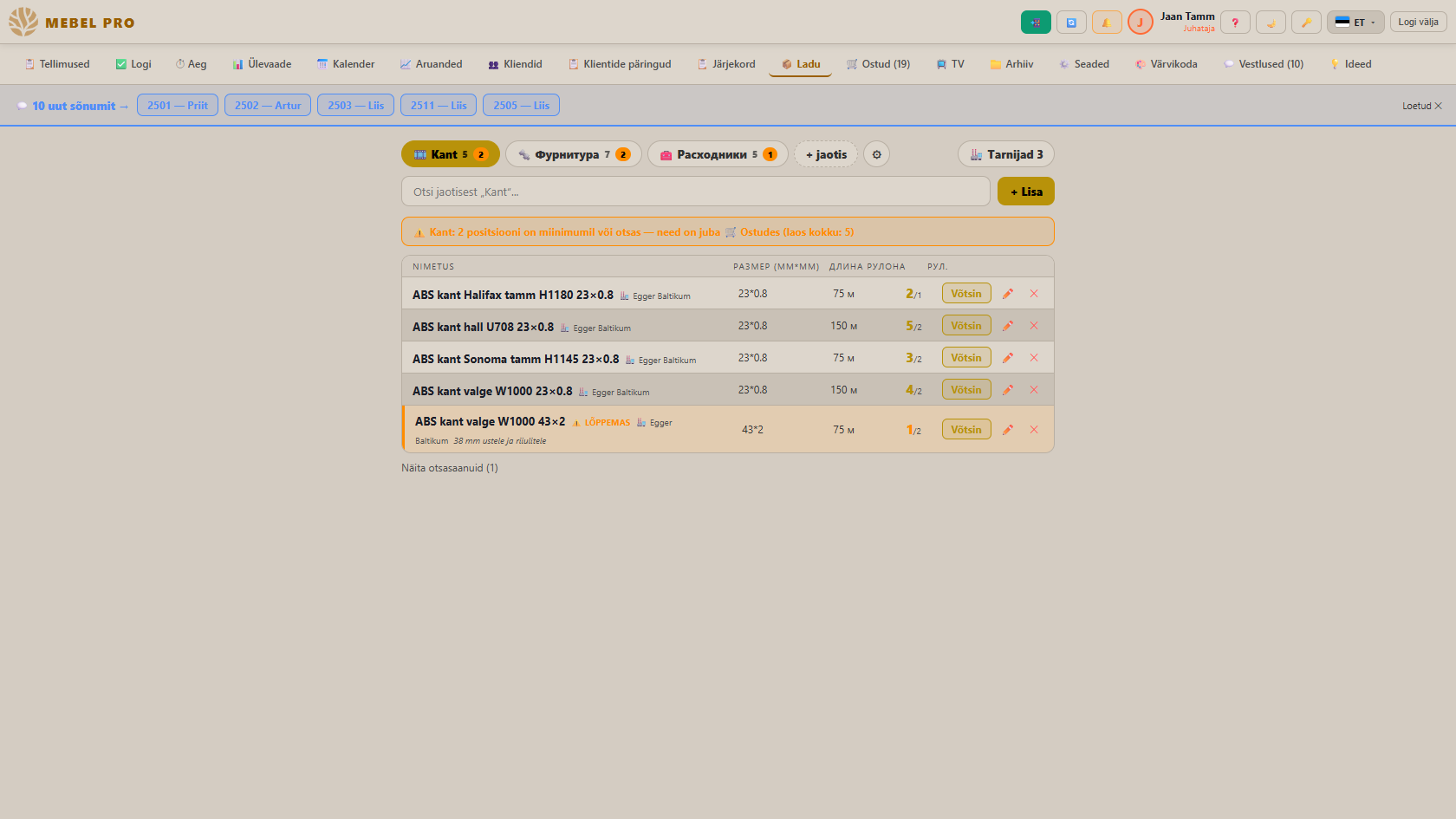This screenshot has height=819, width=1456.
Task: Click the green keypad icon button
Action: point(1036,23)
